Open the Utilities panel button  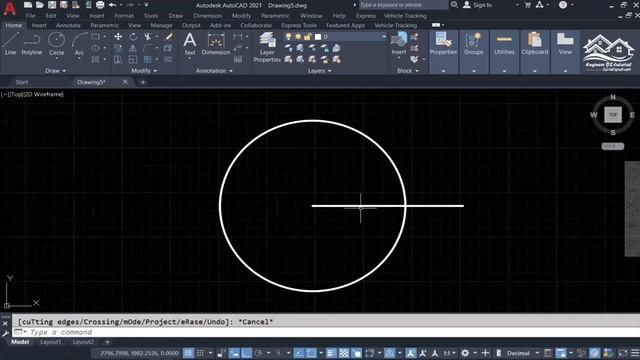504,51
